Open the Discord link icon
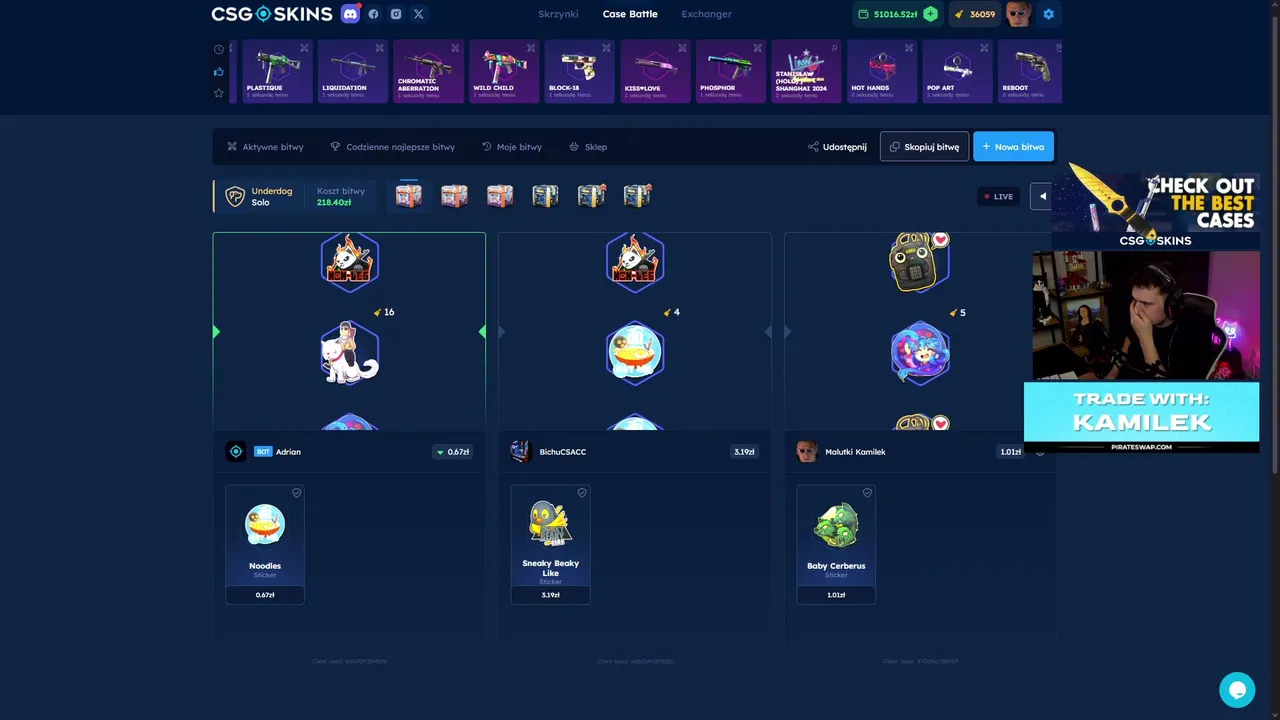 pos(350,14)
